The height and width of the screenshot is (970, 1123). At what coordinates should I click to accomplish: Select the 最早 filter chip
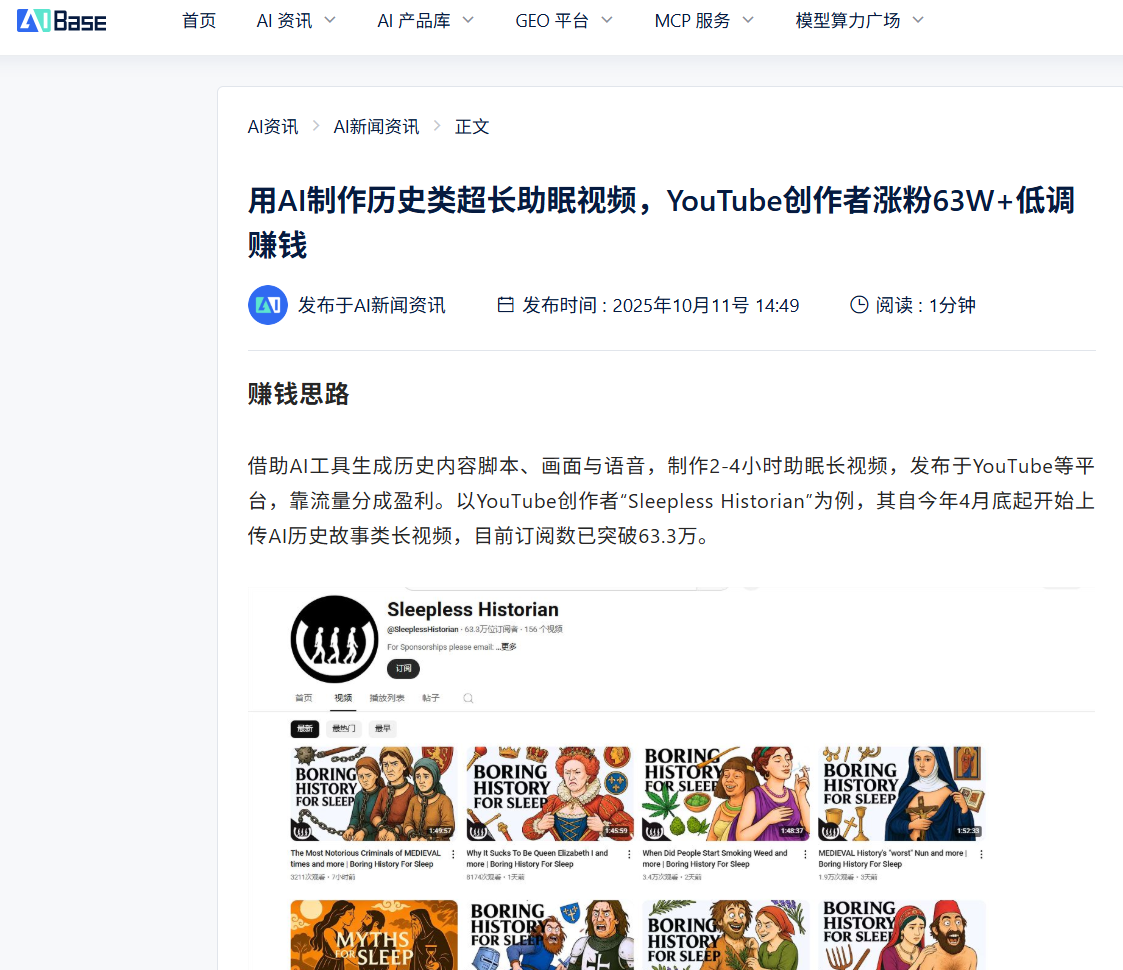click(383, 729)
